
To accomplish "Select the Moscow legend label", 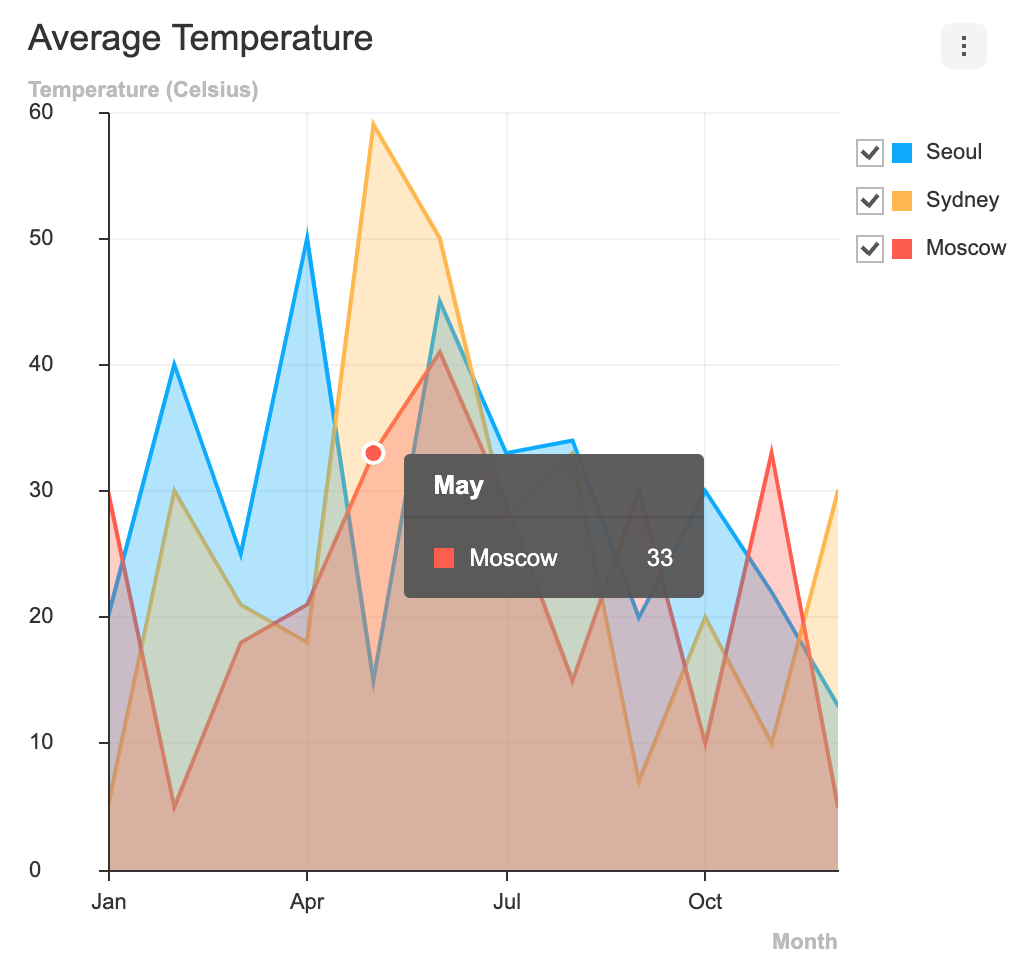I will pyautogui.click(x=966, y=248).
